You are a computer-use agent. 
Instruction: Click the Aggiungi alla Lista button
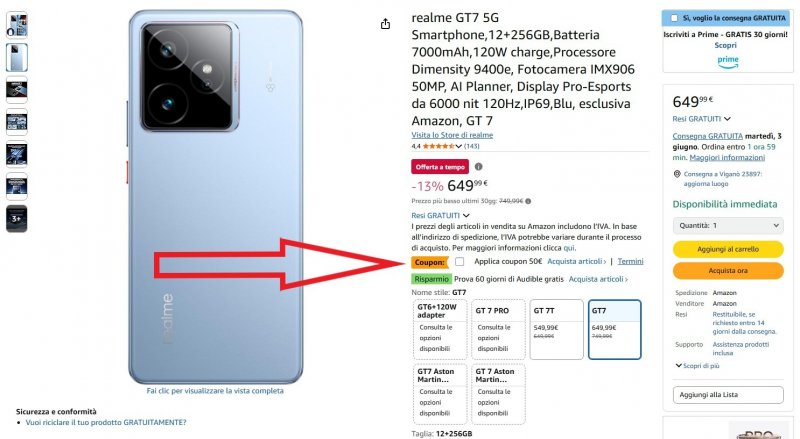[728, 395]
